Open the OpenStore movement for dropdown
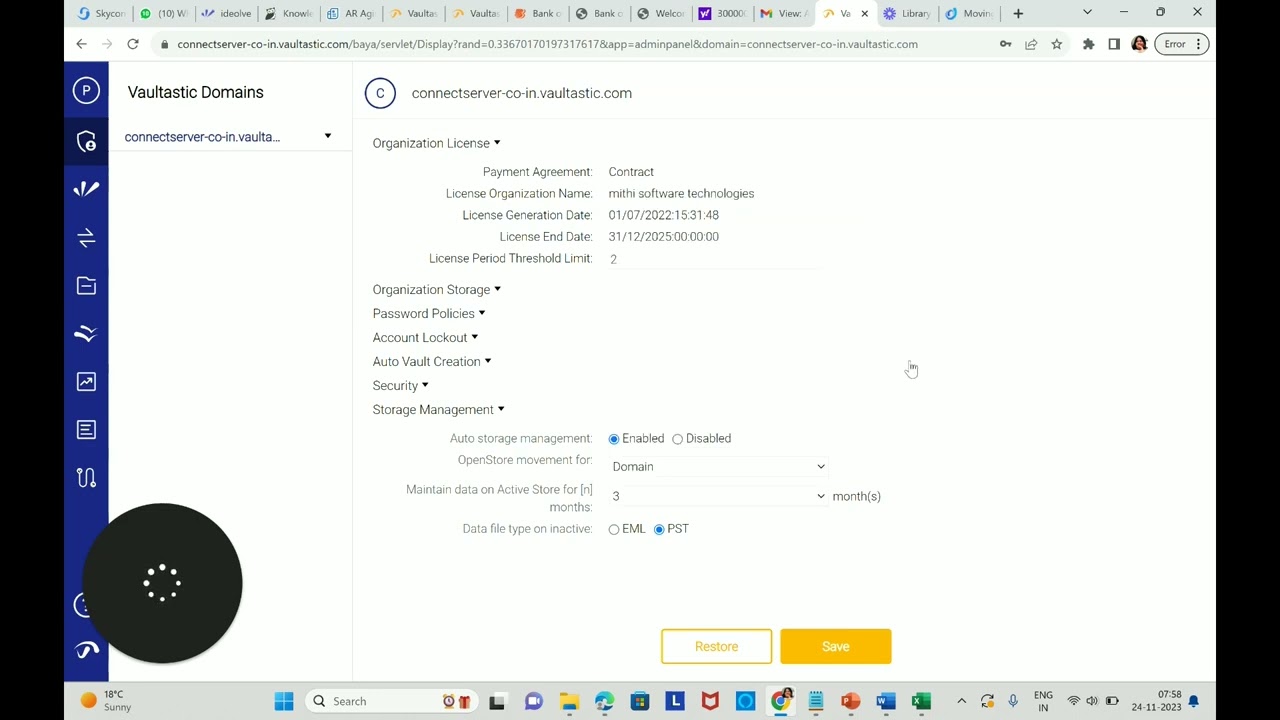The image size is (1280, 720). coord(718,467)
